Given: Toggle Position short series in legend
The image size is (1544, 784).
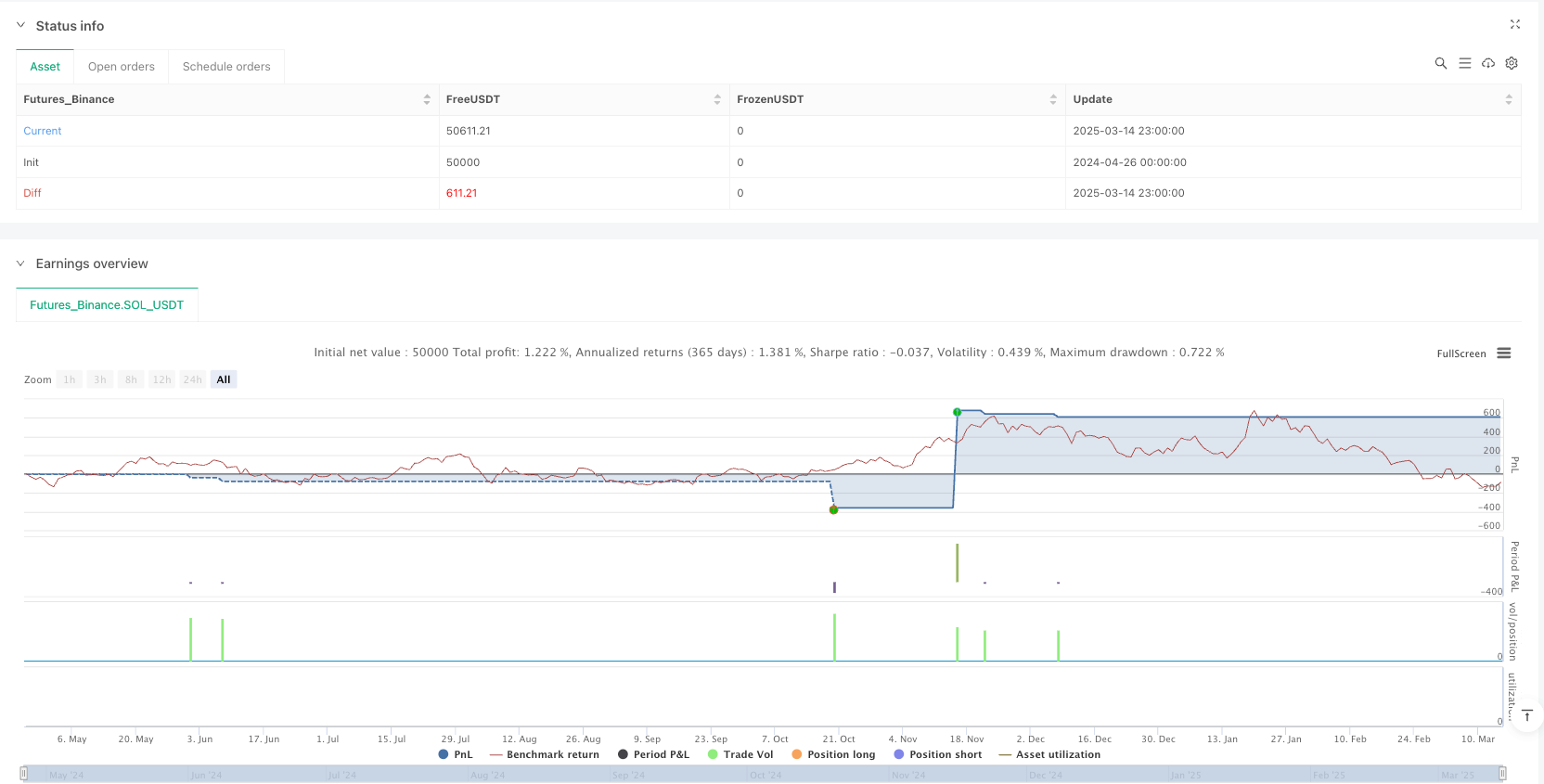Looking at the screenshot, I should pyautogui.click(x=937, y=754).
